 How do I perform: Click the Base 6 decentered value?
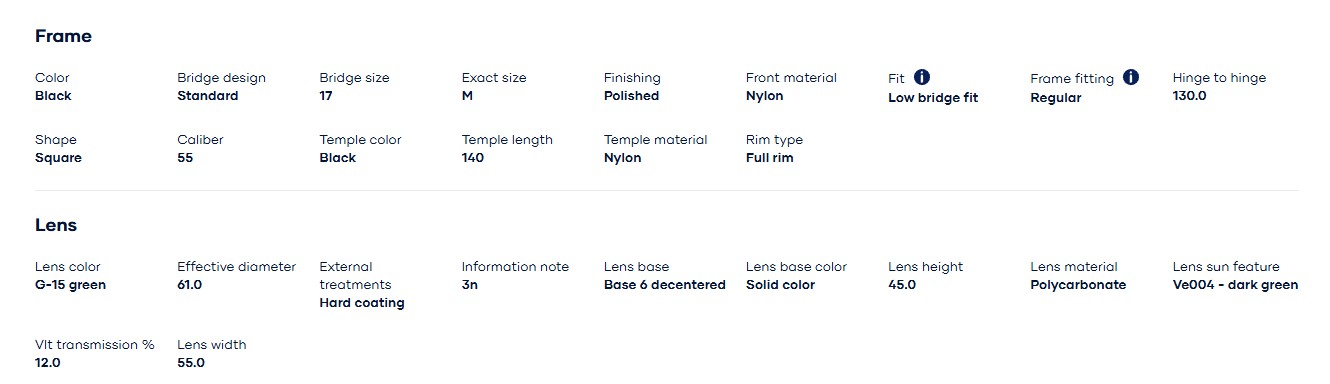665,285
